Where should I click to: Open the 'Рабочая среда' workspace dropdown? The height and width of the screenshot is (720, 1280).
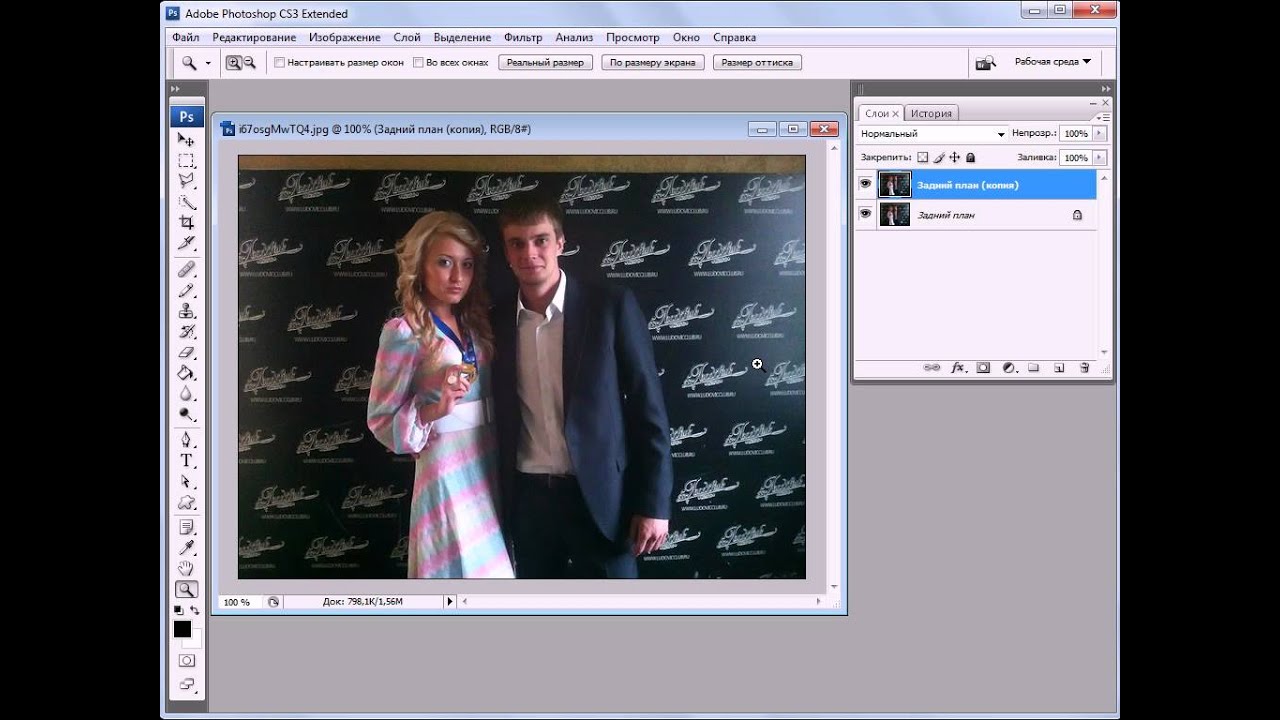click(x=1053, y=62)
